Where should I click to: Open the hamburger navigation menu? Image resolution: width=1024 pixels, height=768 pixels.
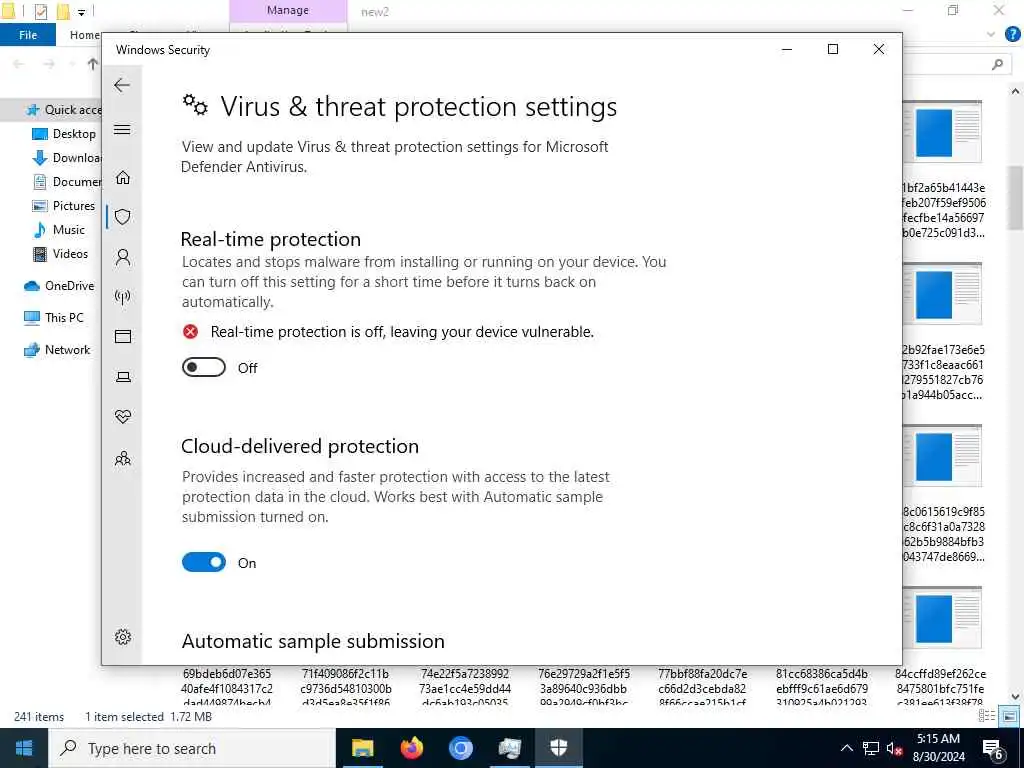[121, 129]
